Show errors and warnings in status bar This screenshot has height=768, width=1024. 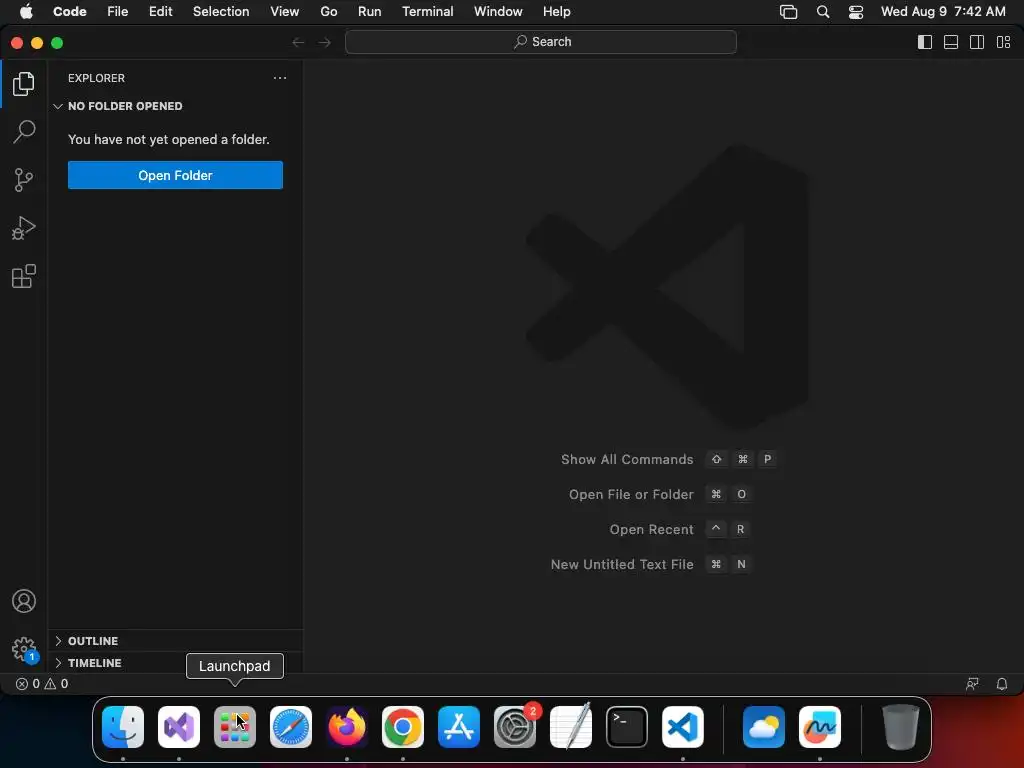tap(42, 684)
